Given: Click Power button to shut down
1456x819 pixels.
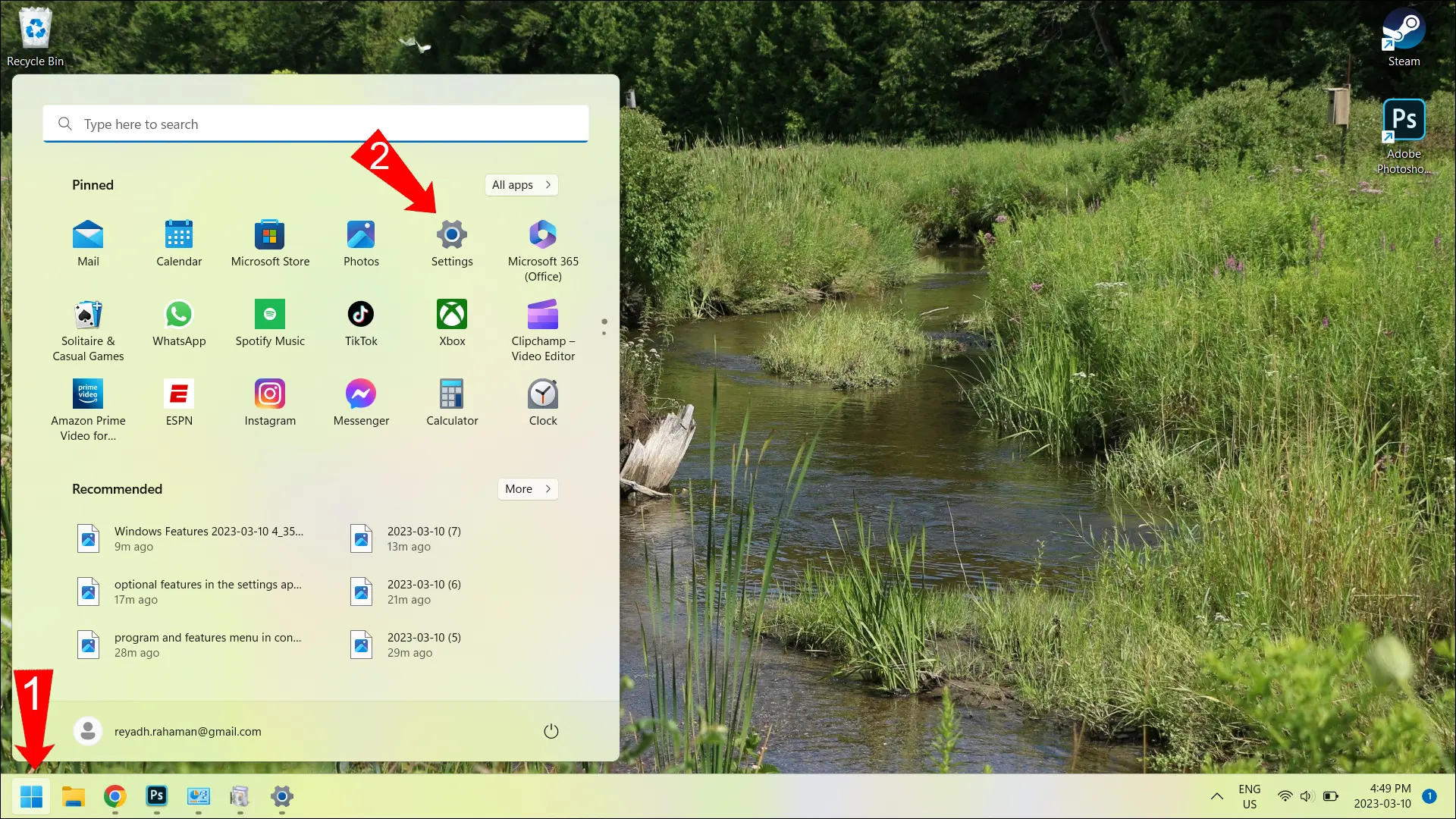Looking at the screenshot, I should [x=551, y=731].
